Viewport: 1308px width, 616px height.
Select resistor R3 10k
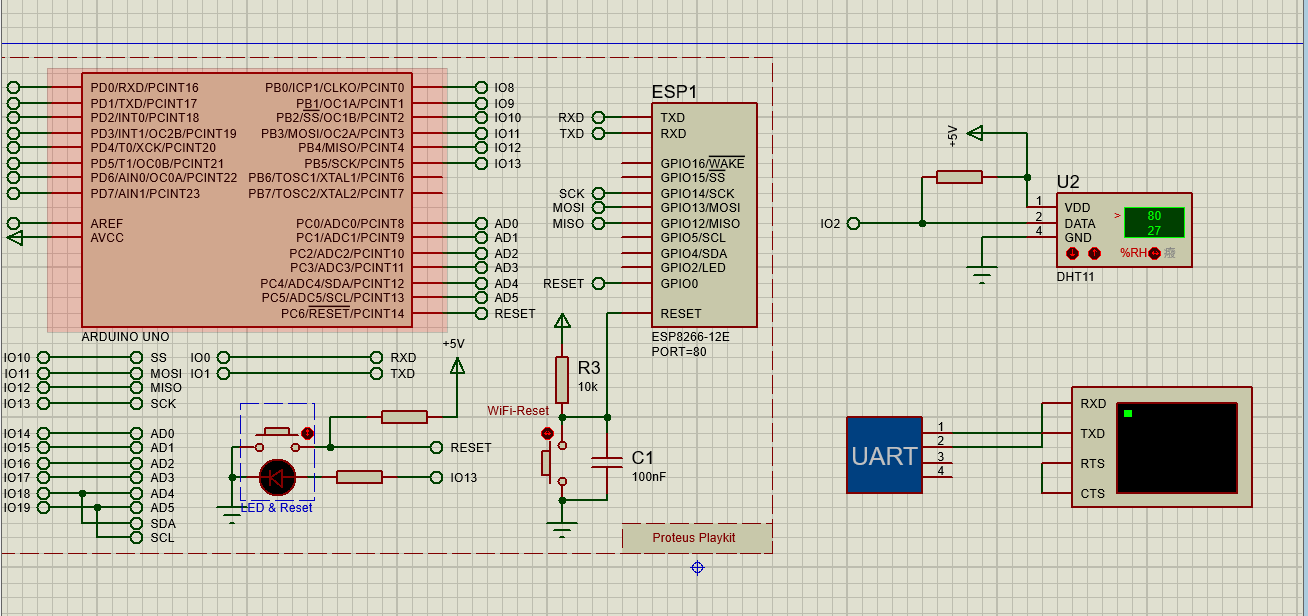(x=562, y=379)
